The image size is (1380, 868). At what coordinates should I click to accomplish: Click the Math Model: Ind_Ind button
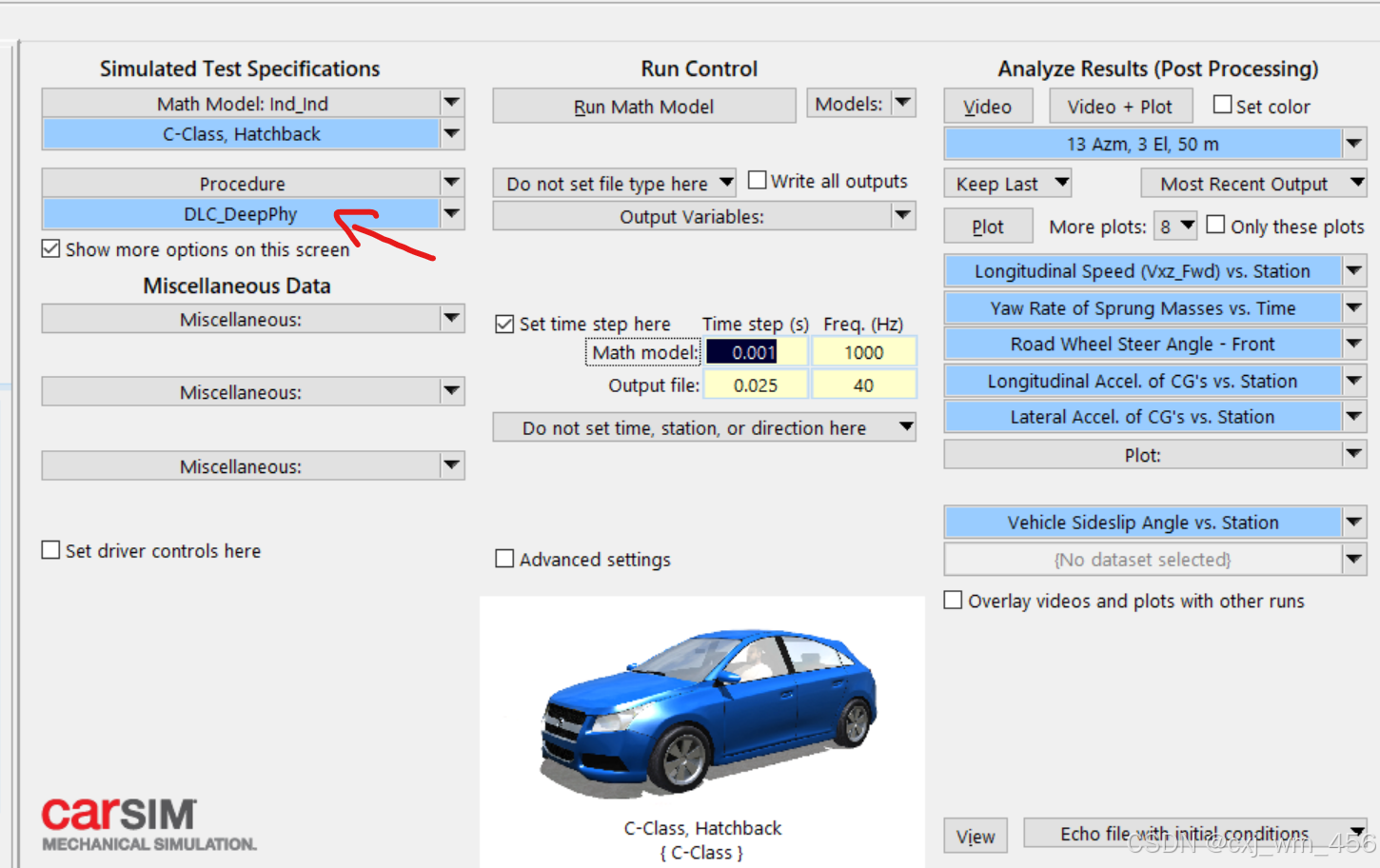(x=241, y=103)
